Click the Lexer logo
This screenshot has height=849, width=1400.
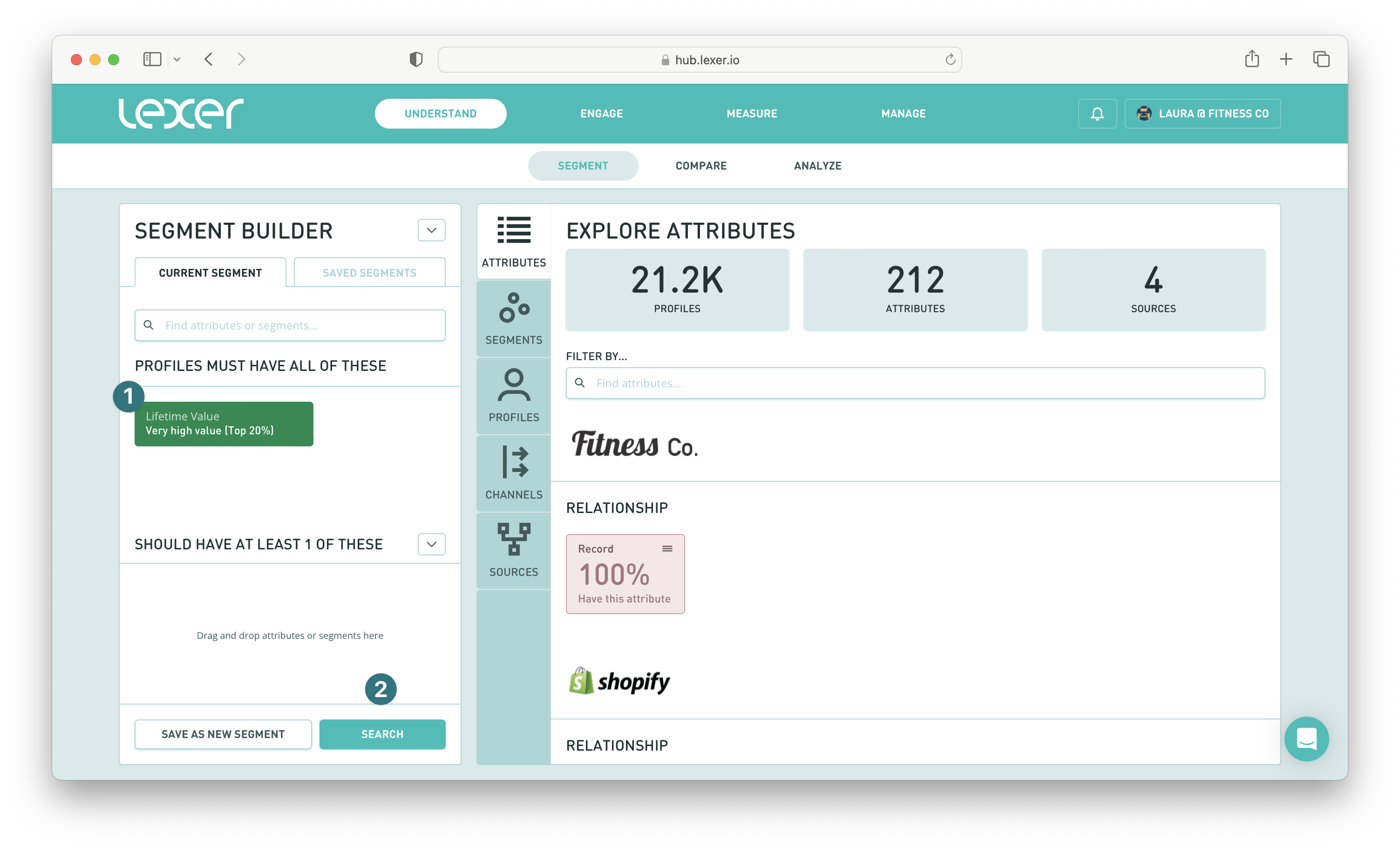[x=181, y=113]
